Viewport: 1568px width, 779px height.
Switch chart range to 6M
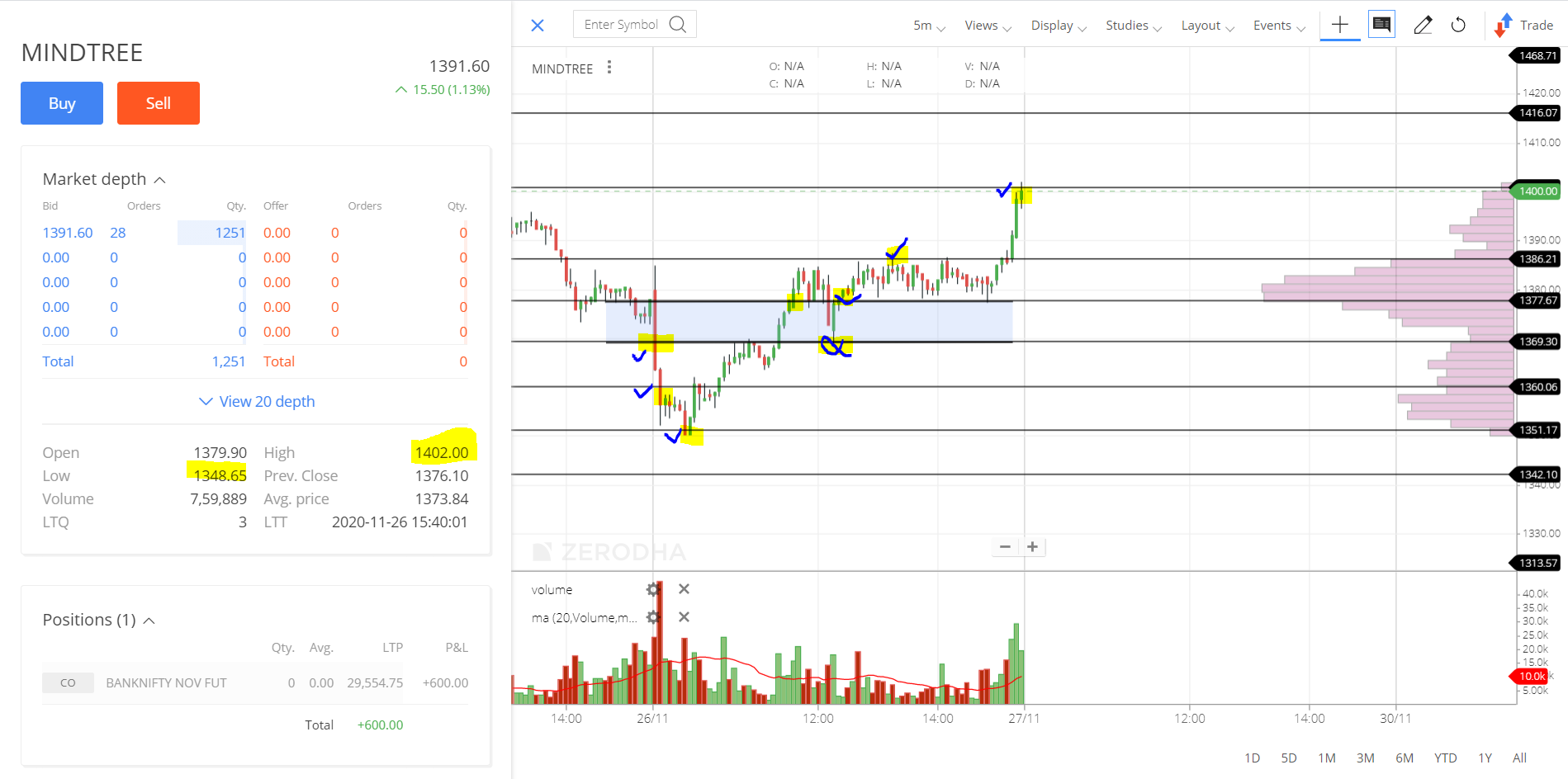(x=1405, y=758)
